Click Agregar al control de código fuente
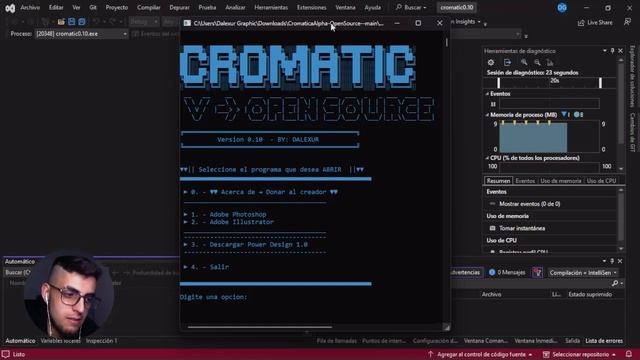This screenshot has width=640, height=360. [x=480, y=354]
